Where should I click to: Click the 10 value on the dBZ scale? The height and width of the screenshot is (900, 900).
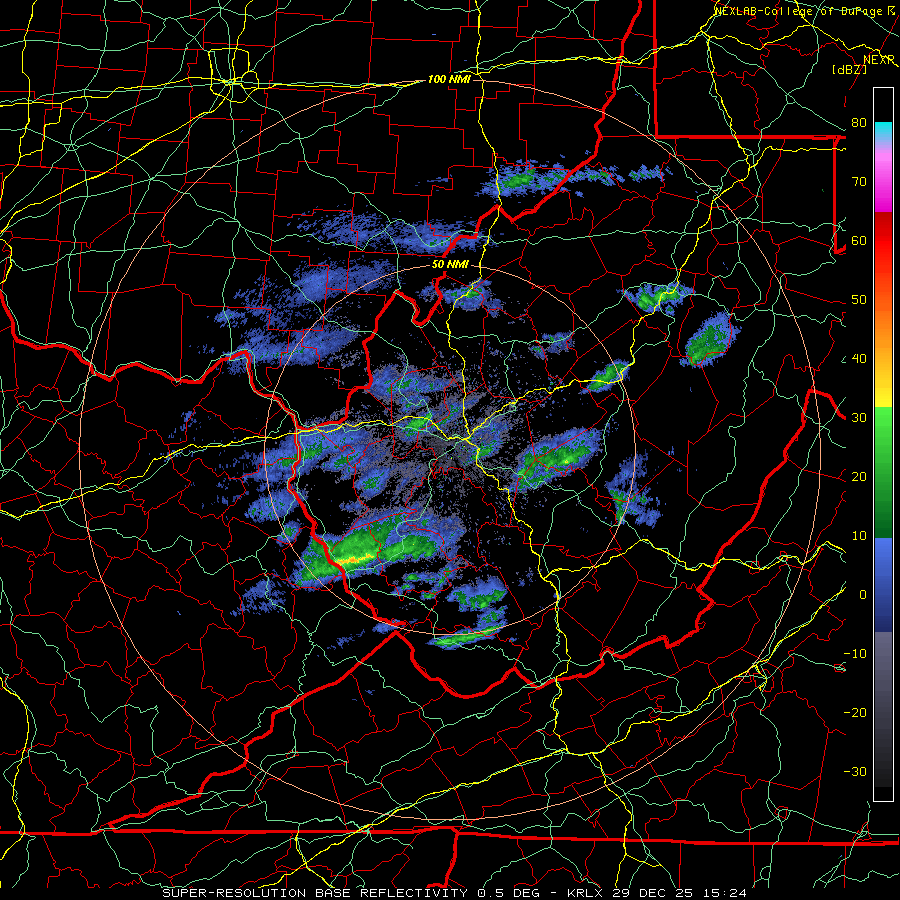point(859,536)
